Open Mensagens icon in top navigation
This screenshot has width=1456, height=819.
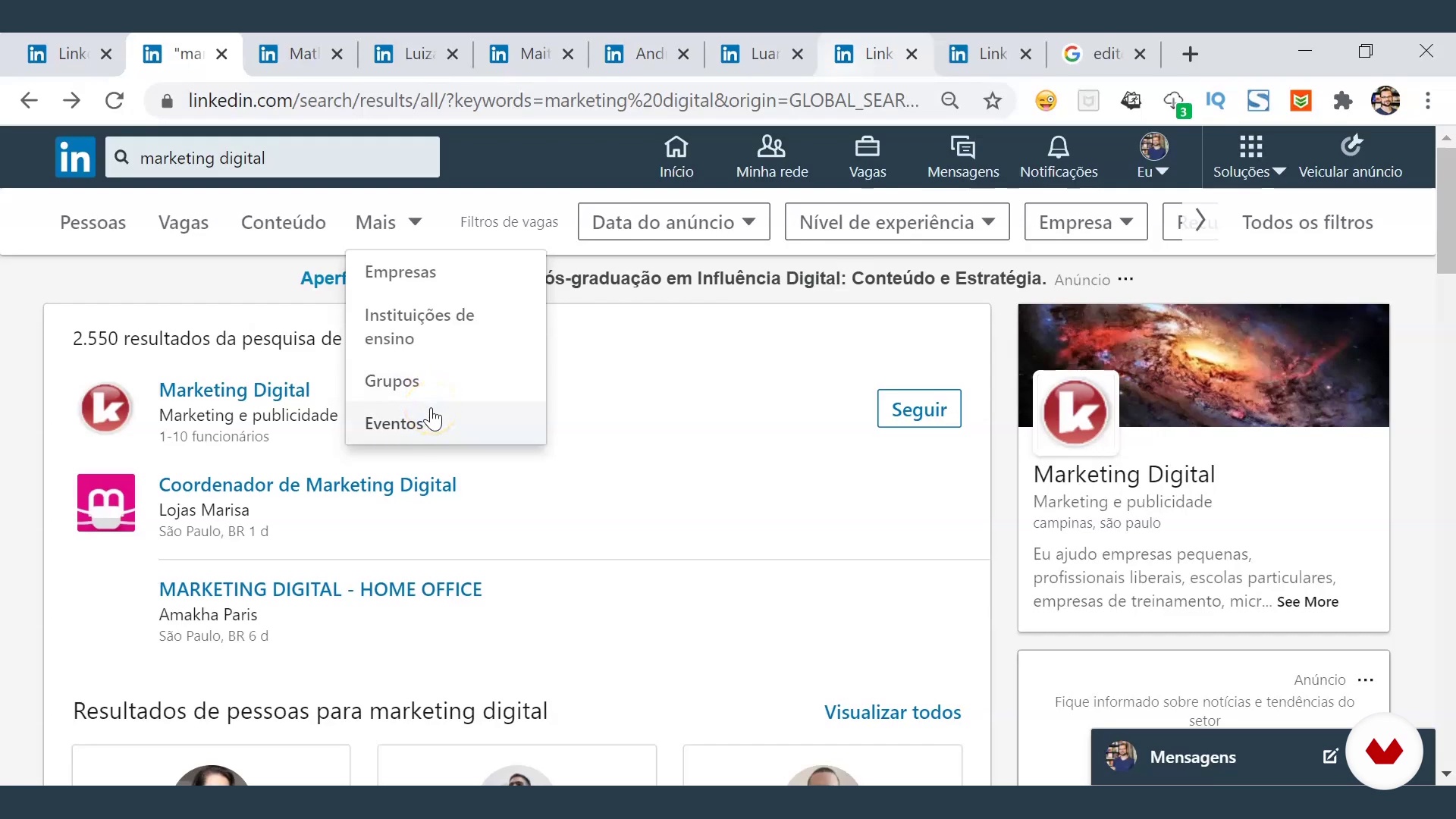pyautogui.click(x=963, y=158)
